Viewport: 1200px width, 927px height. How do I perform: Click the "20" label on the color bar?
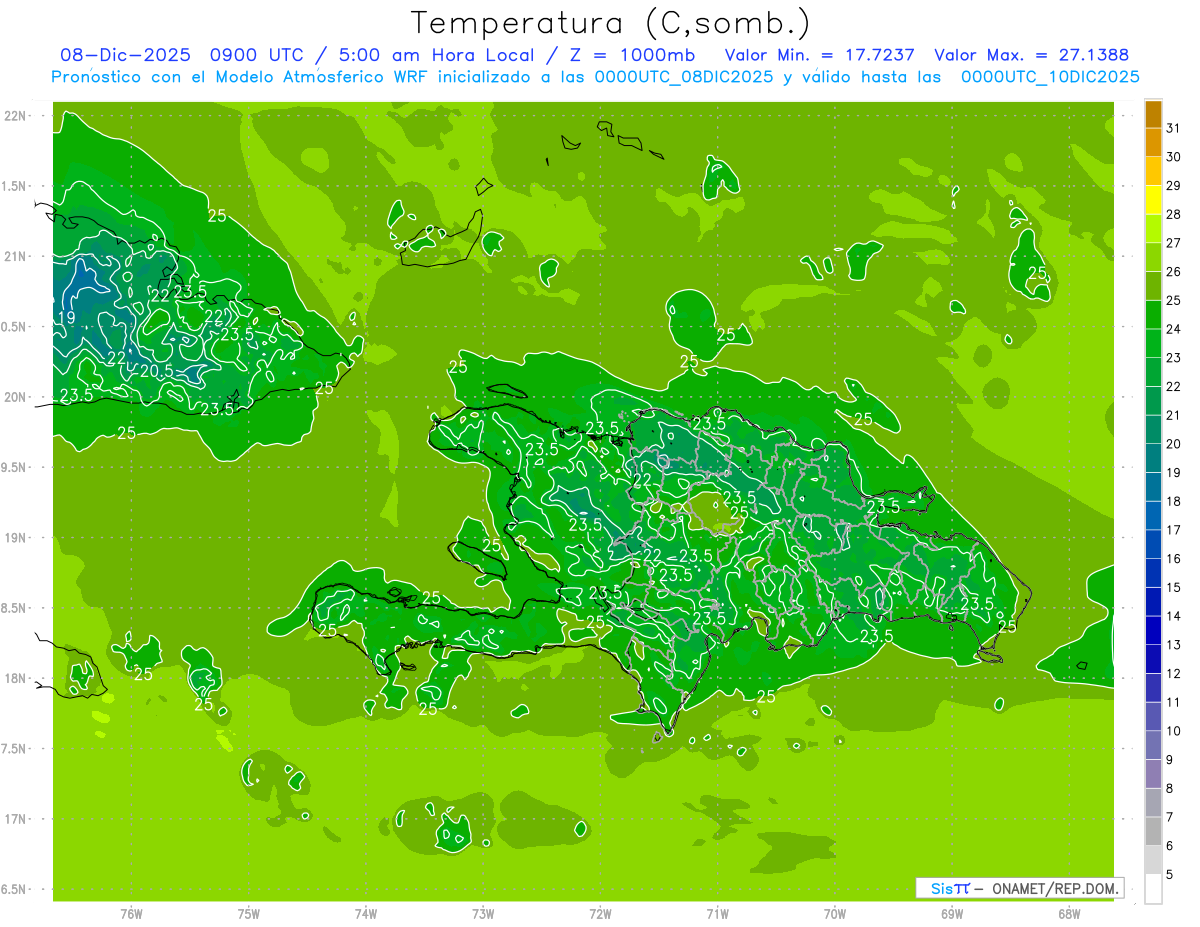click(x=1173, y=444)
